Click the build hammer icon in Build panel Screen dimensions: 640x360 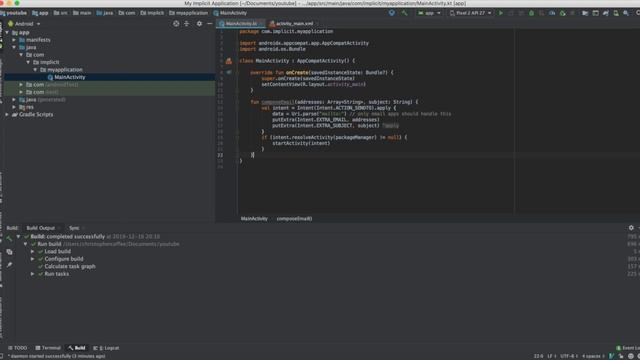click(9, 239)
